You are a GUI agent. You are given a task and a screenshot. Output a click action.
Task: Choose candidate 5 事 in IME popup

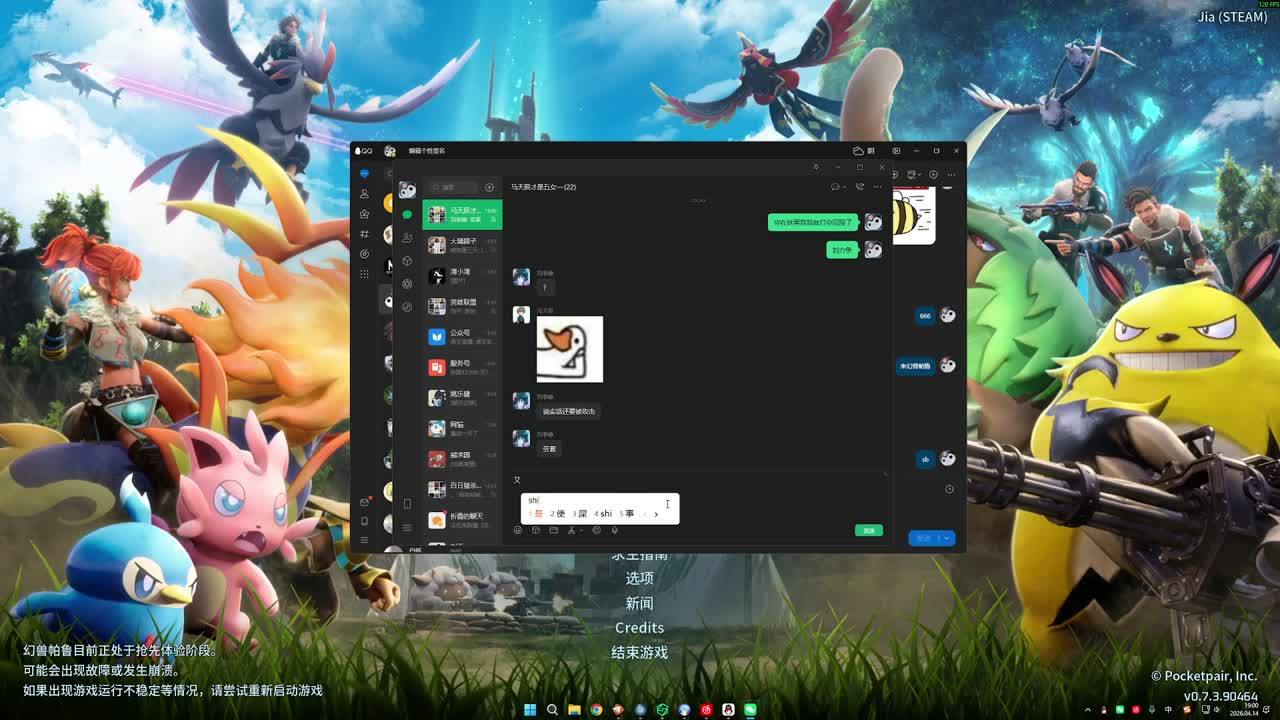coord(626,514)
